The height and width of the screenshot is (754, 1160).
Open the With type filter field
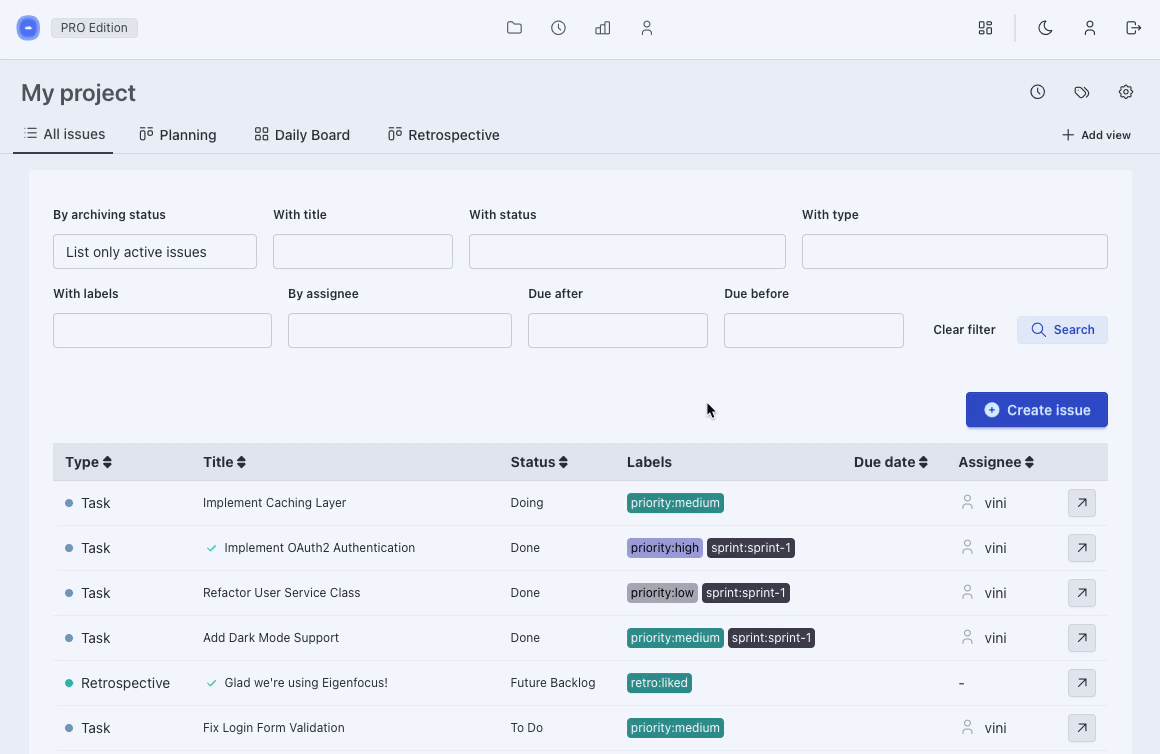[953, 251]
